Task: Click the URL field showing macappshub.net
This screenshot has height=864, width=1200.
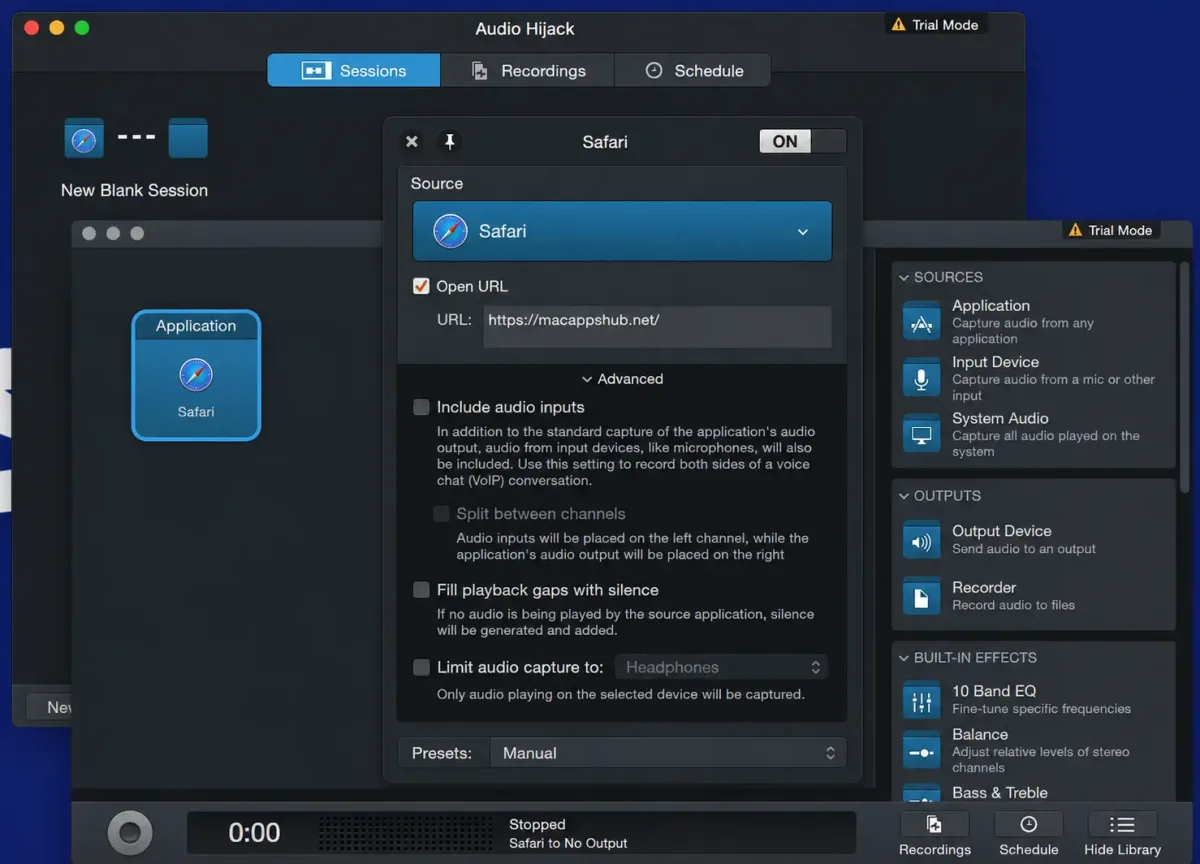Action: tap(657, 327)
